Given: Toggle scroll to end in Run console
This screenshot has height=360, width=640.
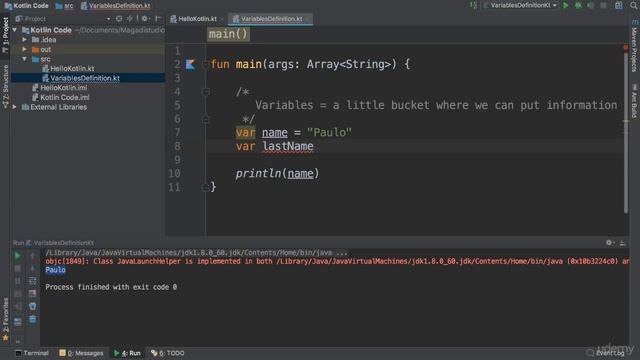Looking at the screenshot, I should click(x=33, y=293).
